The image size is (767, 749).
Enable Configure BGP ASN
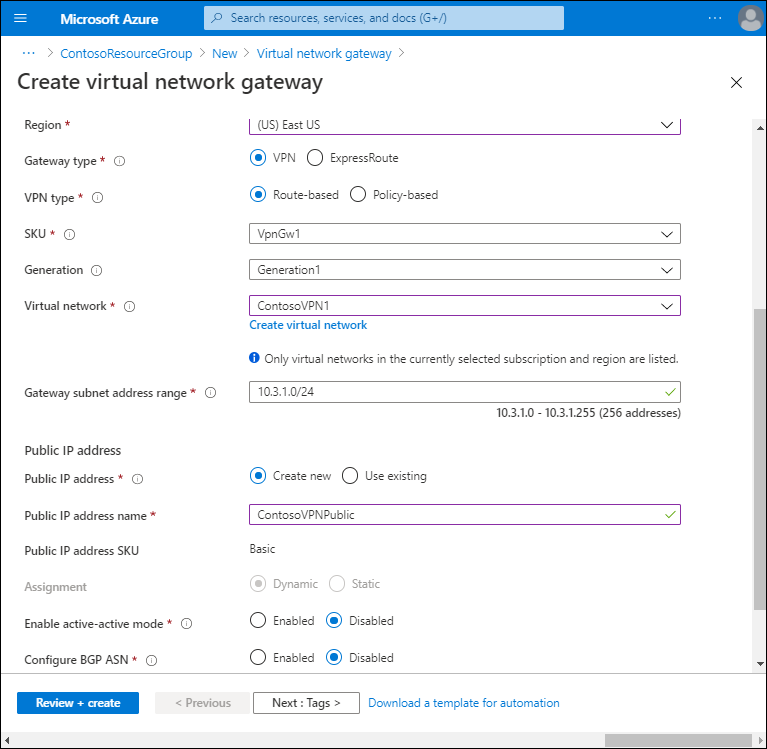click(258, 657)
